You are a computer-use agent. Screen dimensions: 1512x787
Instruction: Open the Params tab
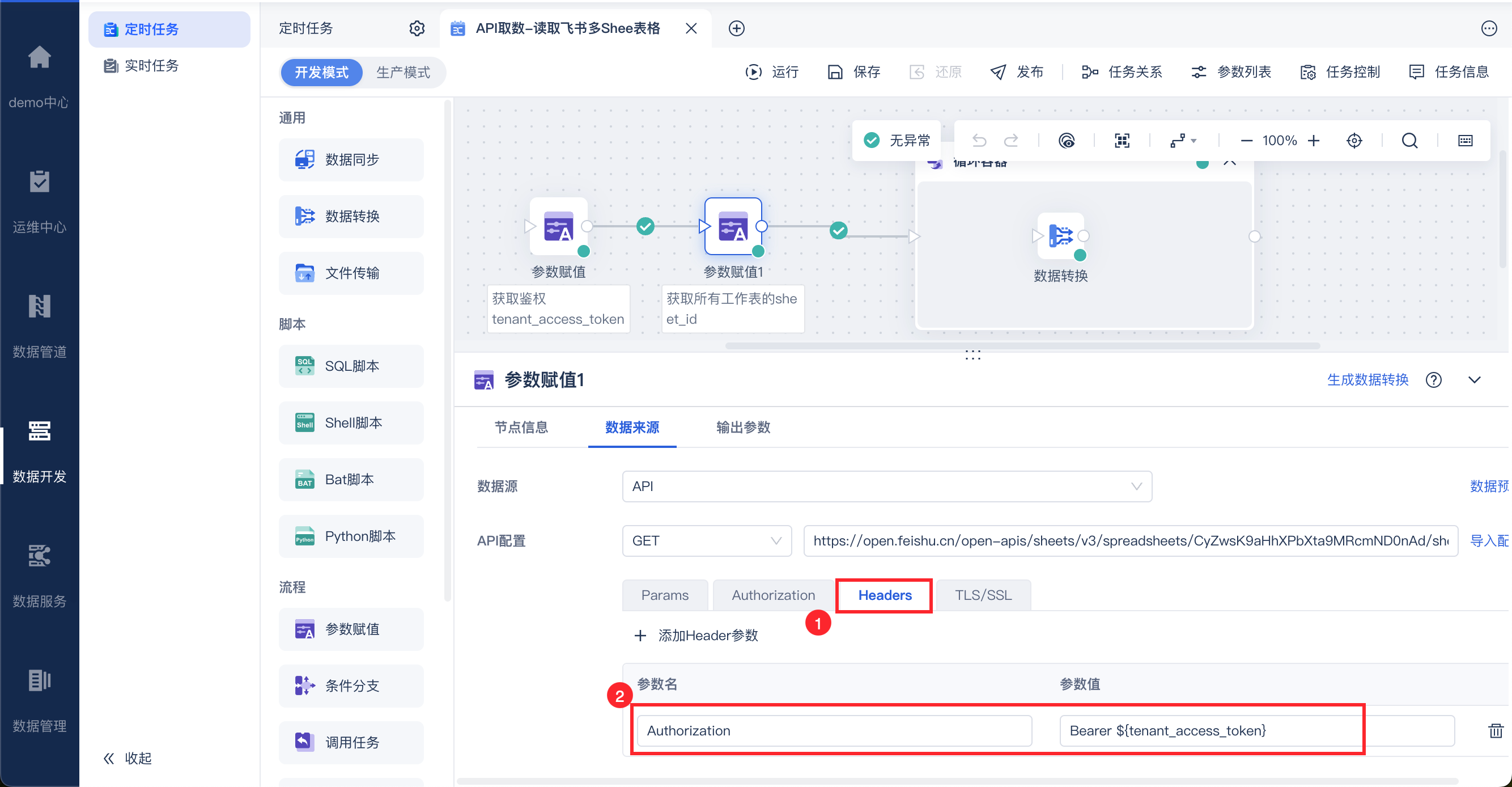click(664, 595)
